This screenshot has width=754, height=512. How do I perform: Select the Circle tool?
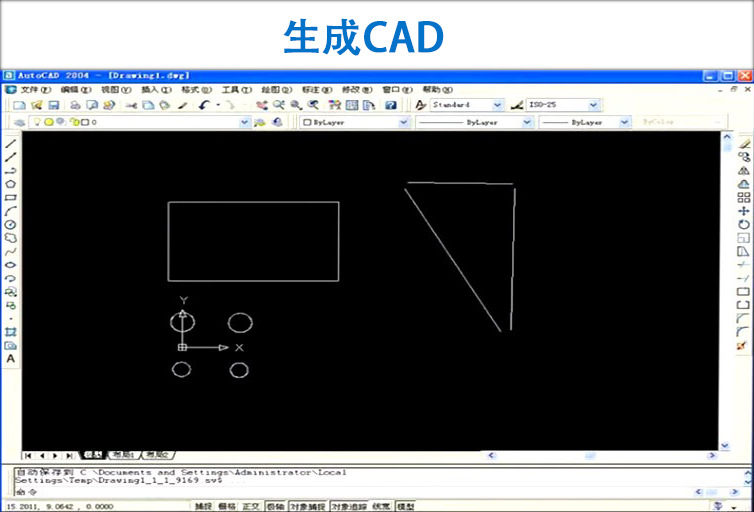tap(11, 225)
